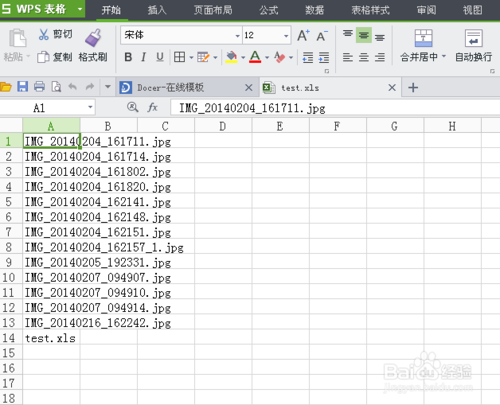Align text right
Screen dimensions: 500x405
[x=380, y=57]
